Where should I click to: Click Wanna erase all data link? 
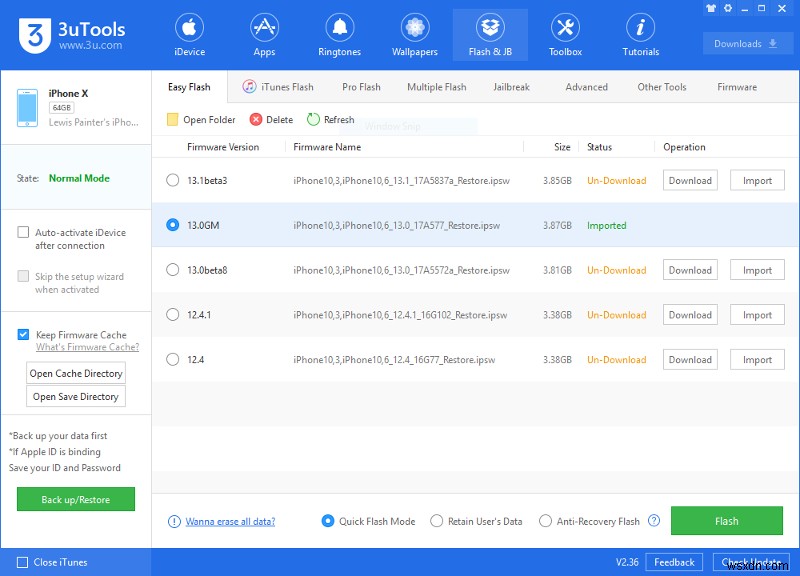(x=230, y=521)
